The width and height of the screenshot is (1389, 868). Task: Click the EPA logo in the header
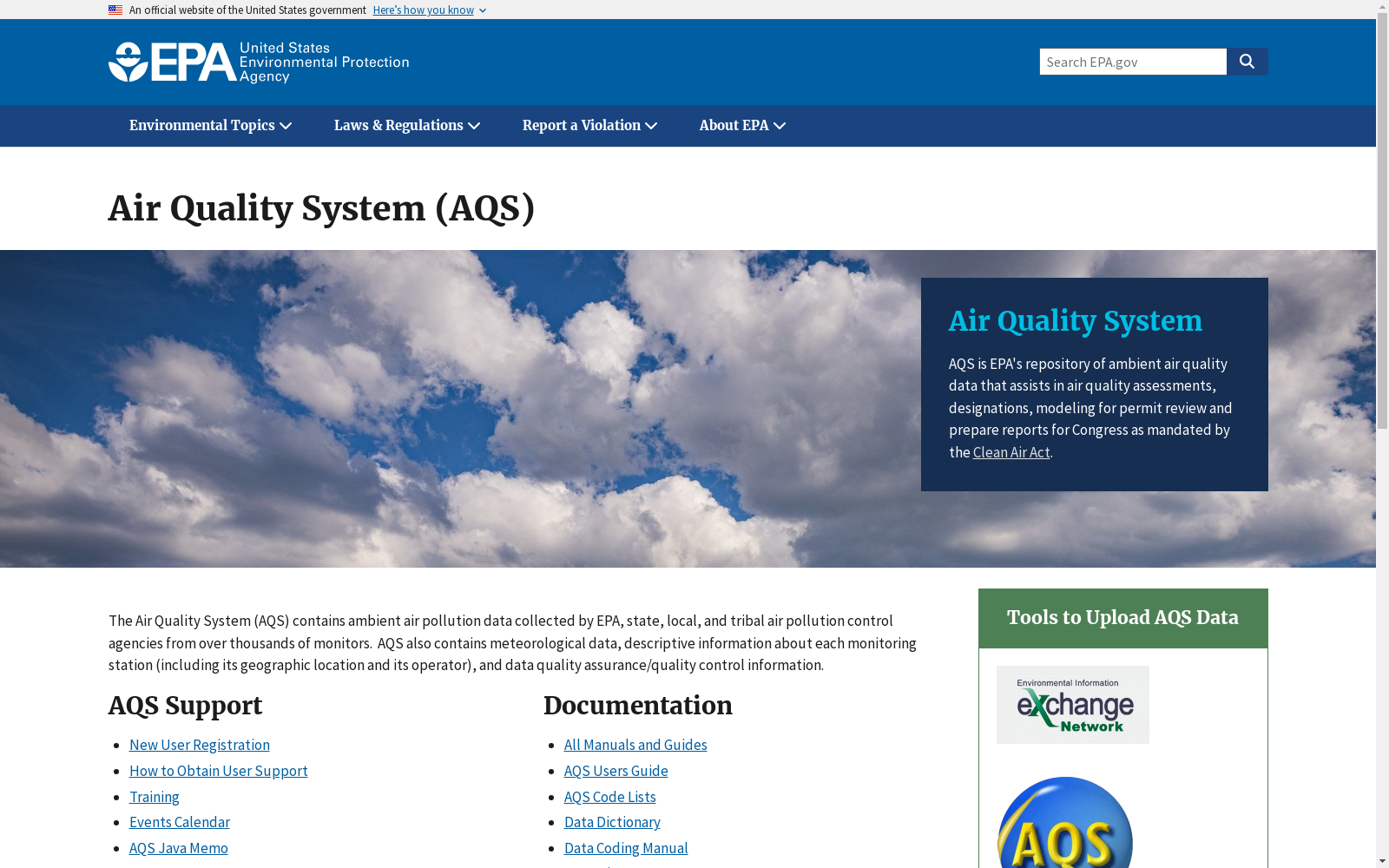point(259,62)
